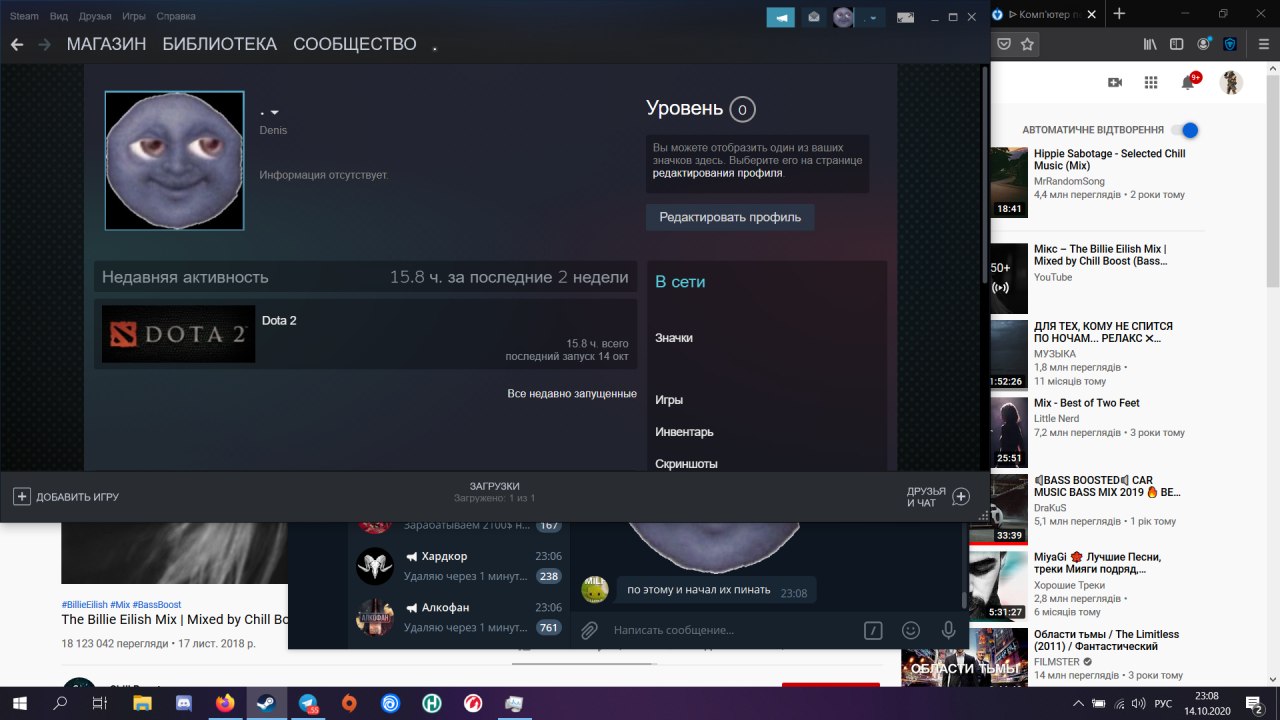Open the Хардкор channel in Telegram
Screen dimensions: 1280x720
458,566
